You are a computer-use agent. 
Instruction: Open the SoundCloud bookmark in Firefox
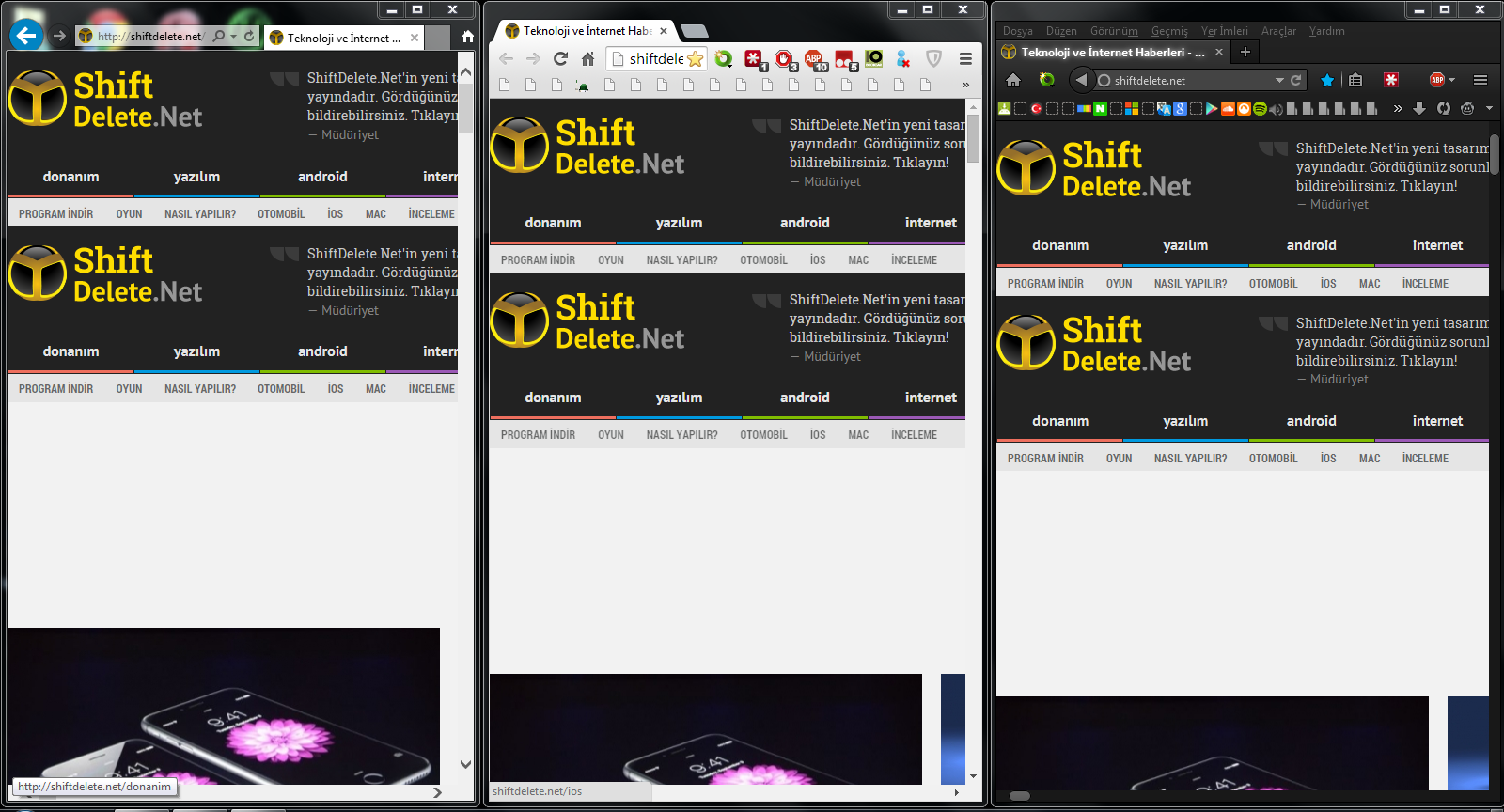tap(1228, 108)
